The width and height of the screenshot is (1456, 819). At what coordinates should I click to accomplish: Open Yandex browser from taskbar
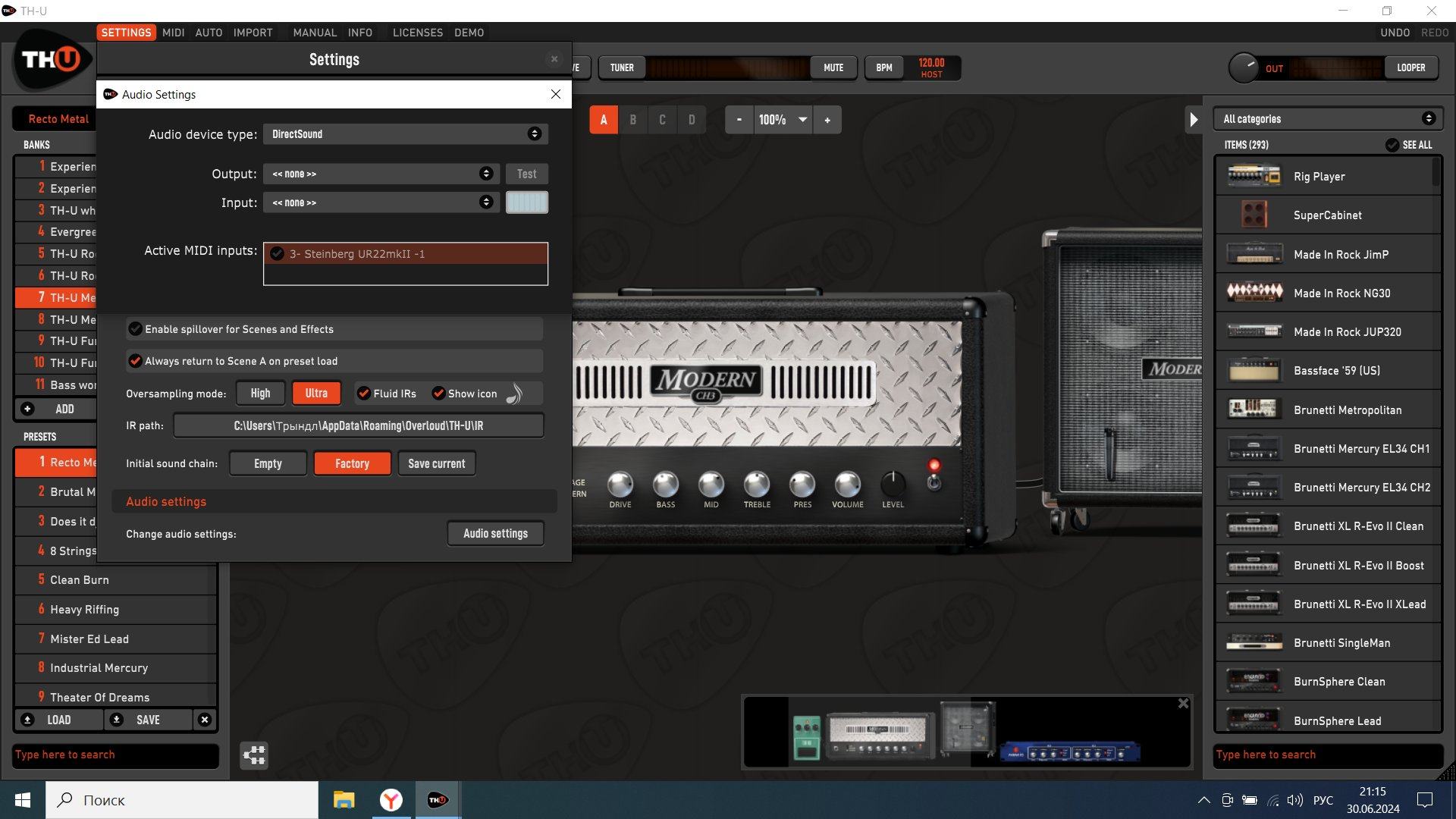[391, 800]
